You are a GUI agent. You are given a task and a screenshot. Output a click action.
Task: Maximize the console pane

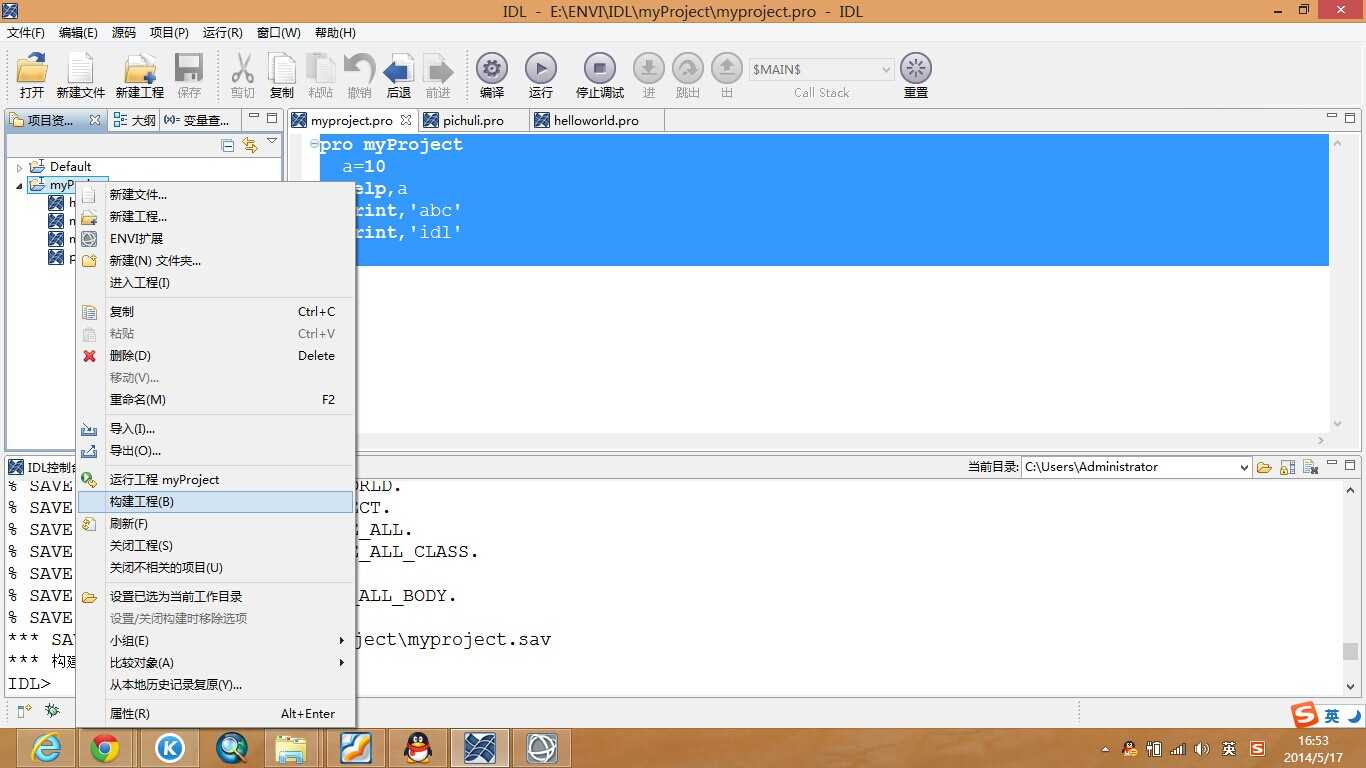[x=1350, y=465]
